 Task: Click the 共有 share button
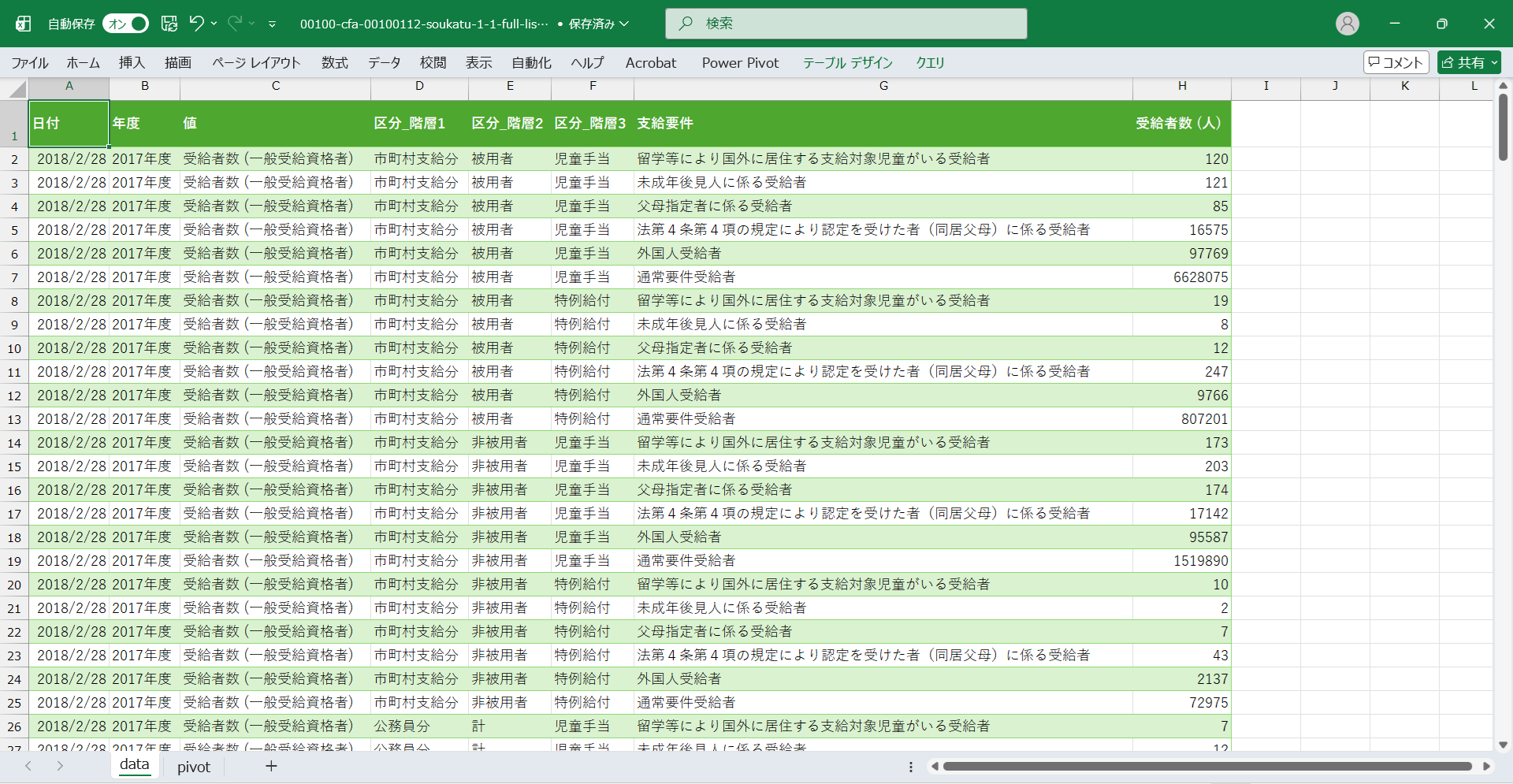point(1468,62)
